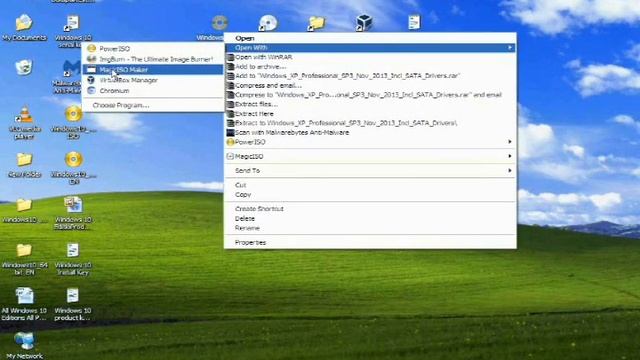640x360 pixels.
Task: Open with MagicISO Maker
Action: [153, 69]
